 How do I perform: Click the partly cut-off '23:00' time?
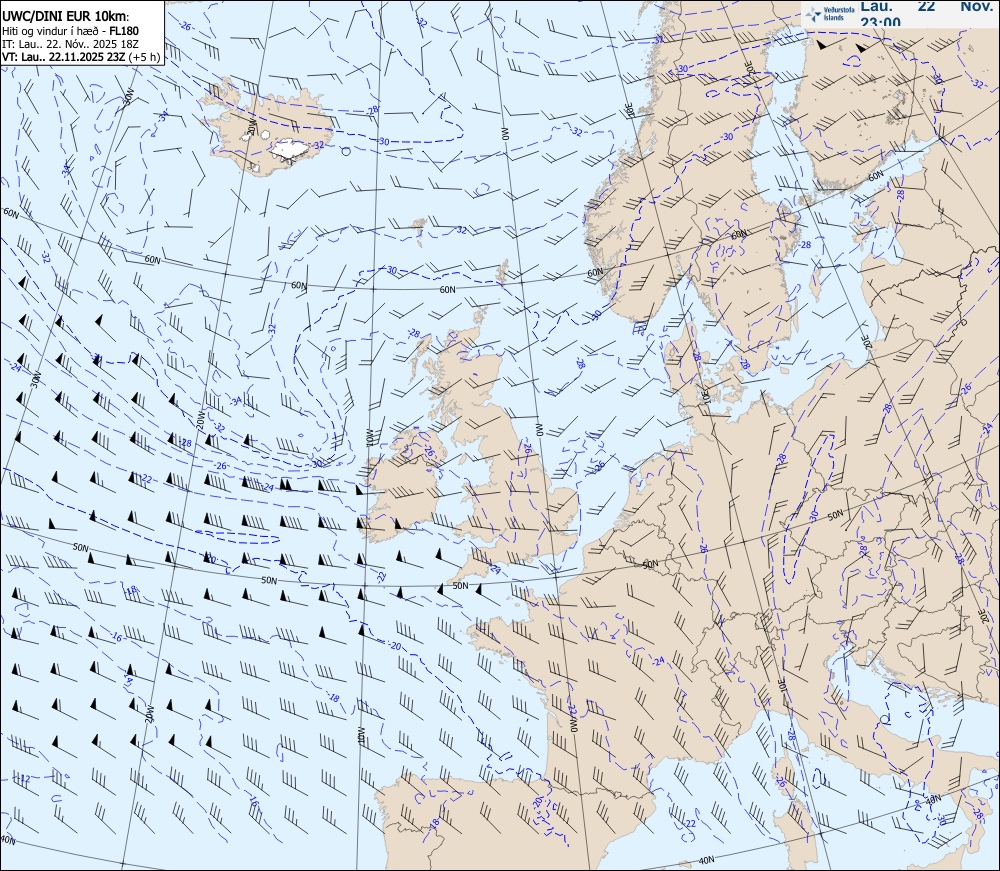(880, 22)
